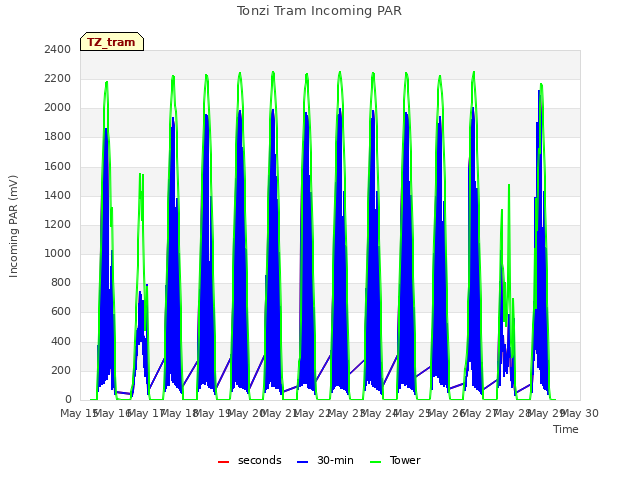Click the 'Tower' legend label
This screenshot has height=480, width=640.
tap(405, 460)
